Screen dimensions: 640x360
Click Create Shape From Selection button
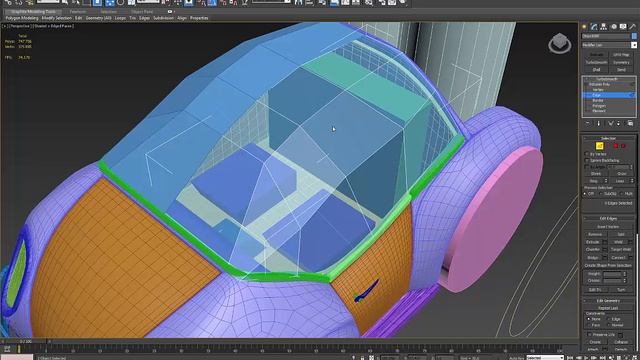(608, 265)
